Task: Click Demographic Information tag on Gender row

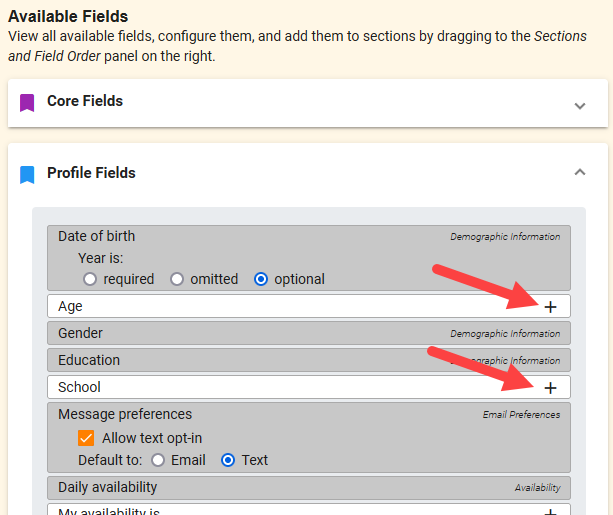Action: pos(505,334)
